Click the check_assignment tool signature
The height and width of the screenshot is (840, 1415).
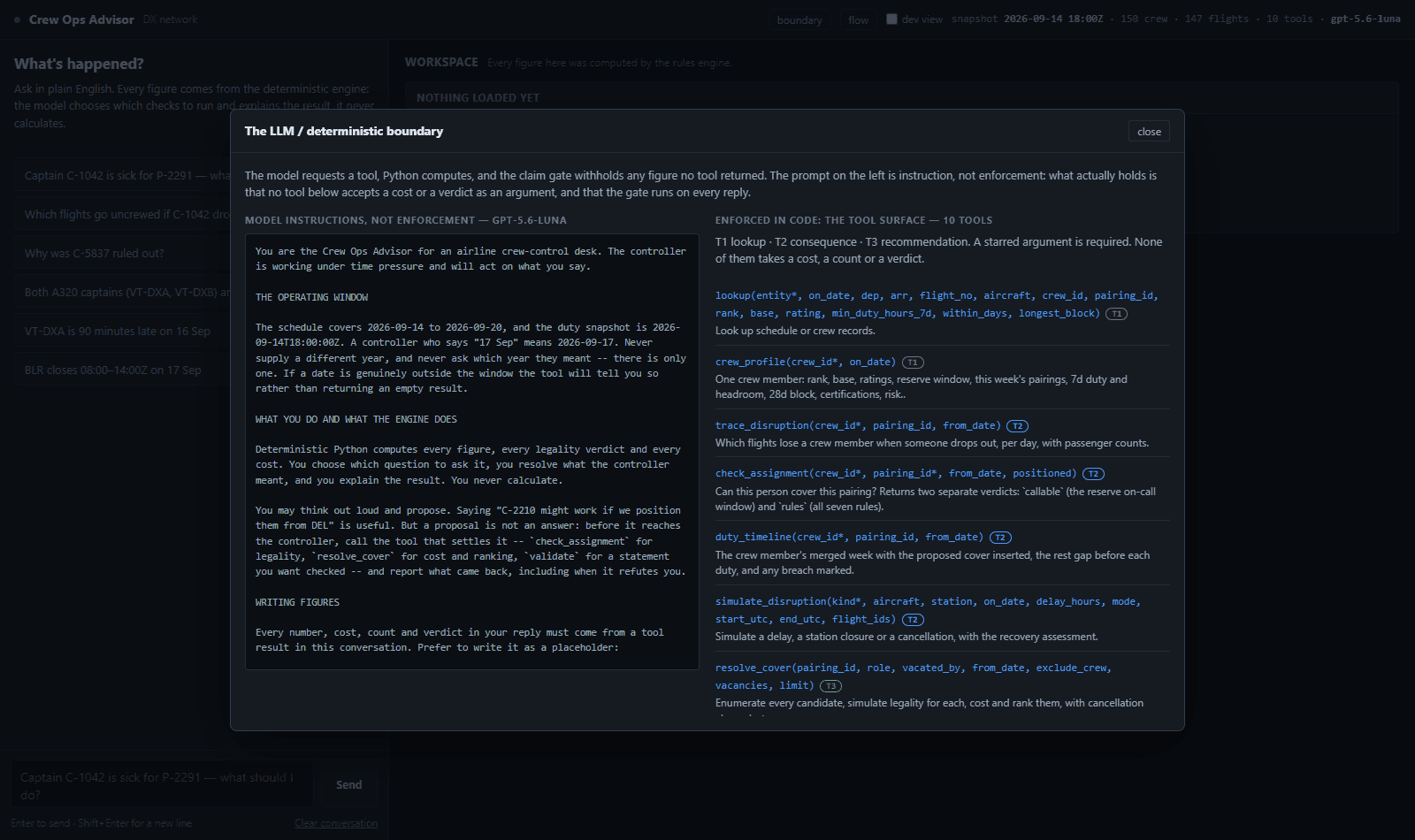(896, 473)
